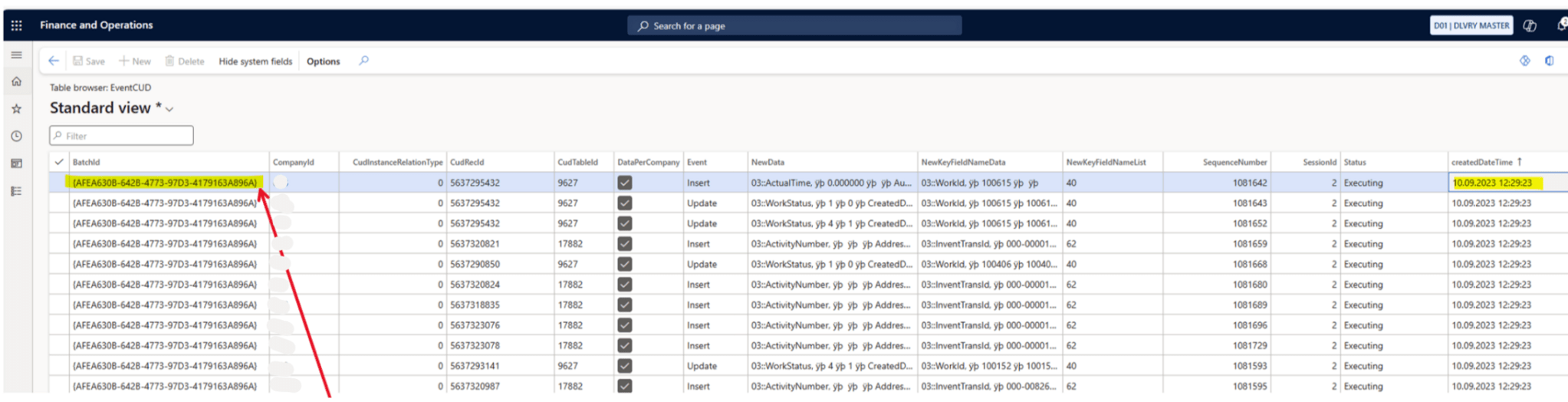Open the app launcher waffle icon
The image size is (1568, 402).
click(16, 25)
